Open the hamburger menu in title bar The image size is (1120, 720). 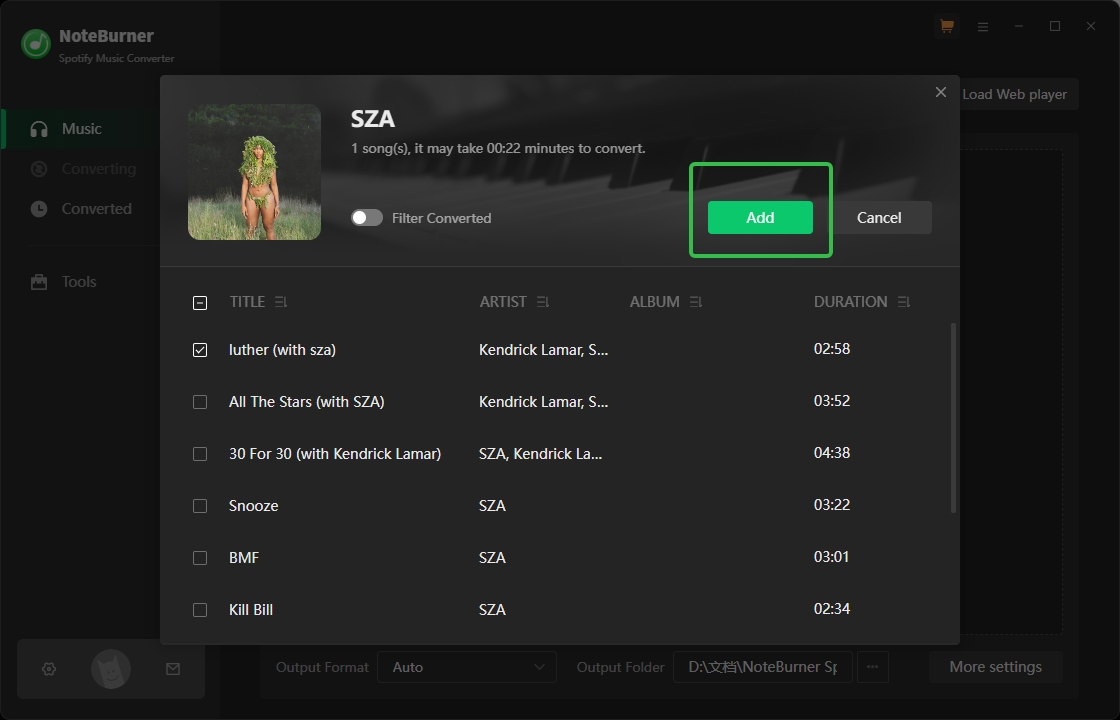tap(982, 25)
